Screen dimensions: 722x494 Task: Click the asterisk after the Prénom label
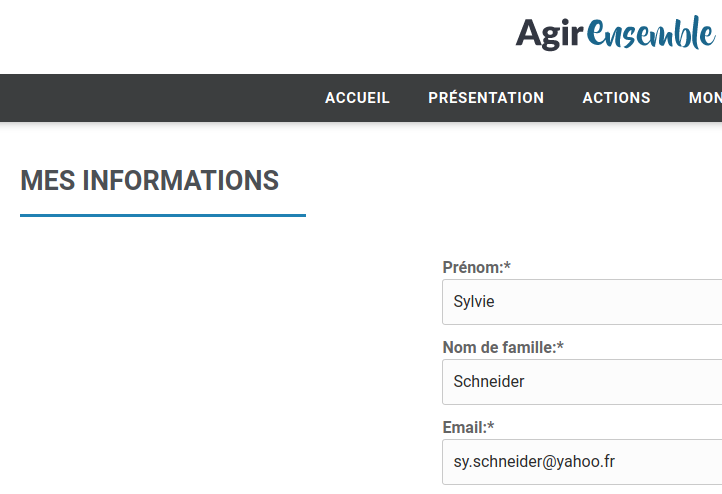(507, 266)
